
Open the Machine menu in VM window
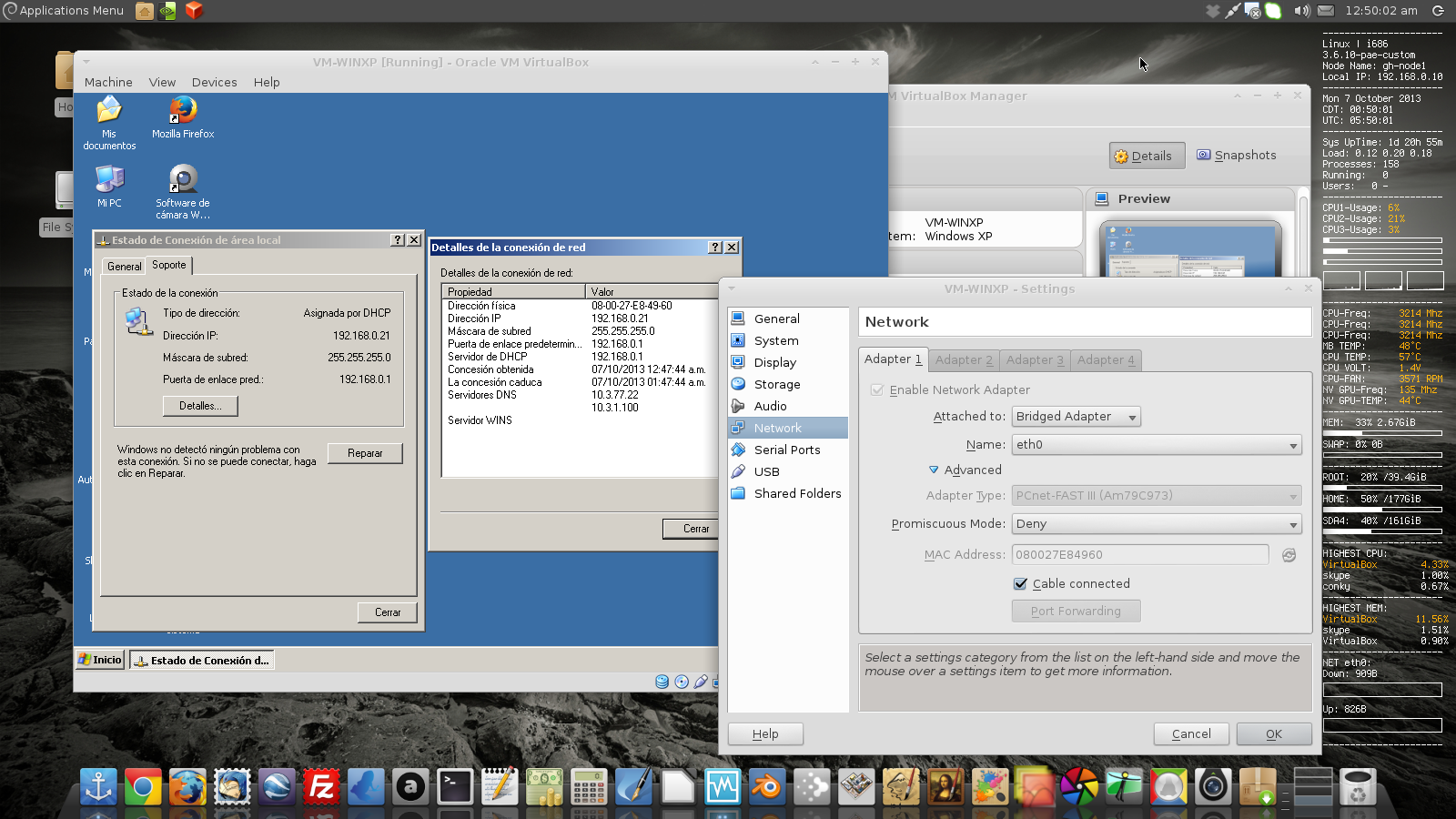click(108, 82)
